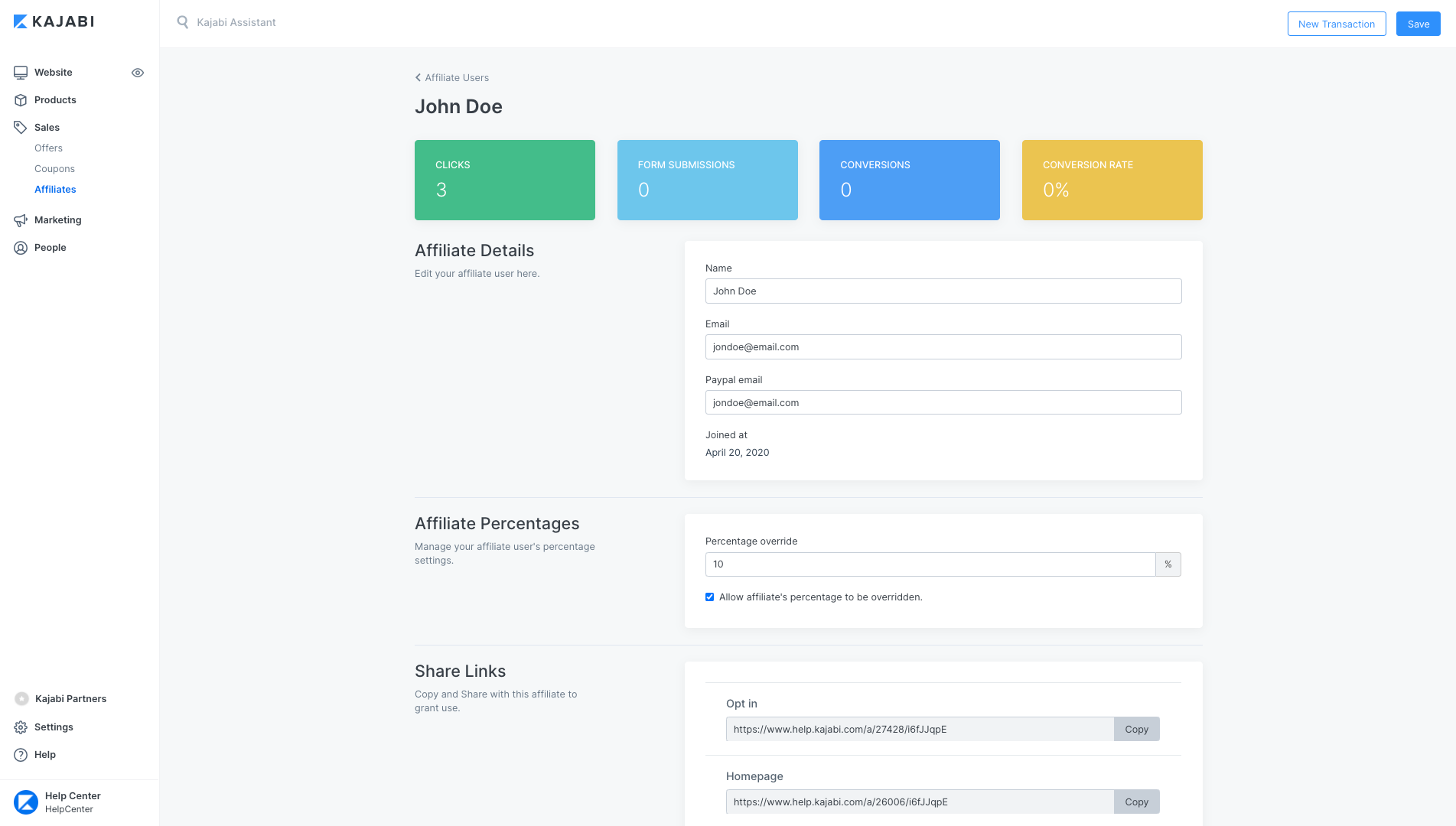Click the Form Submissions stat card
This screenshot has height=826, width=1456.
[708, 180]
